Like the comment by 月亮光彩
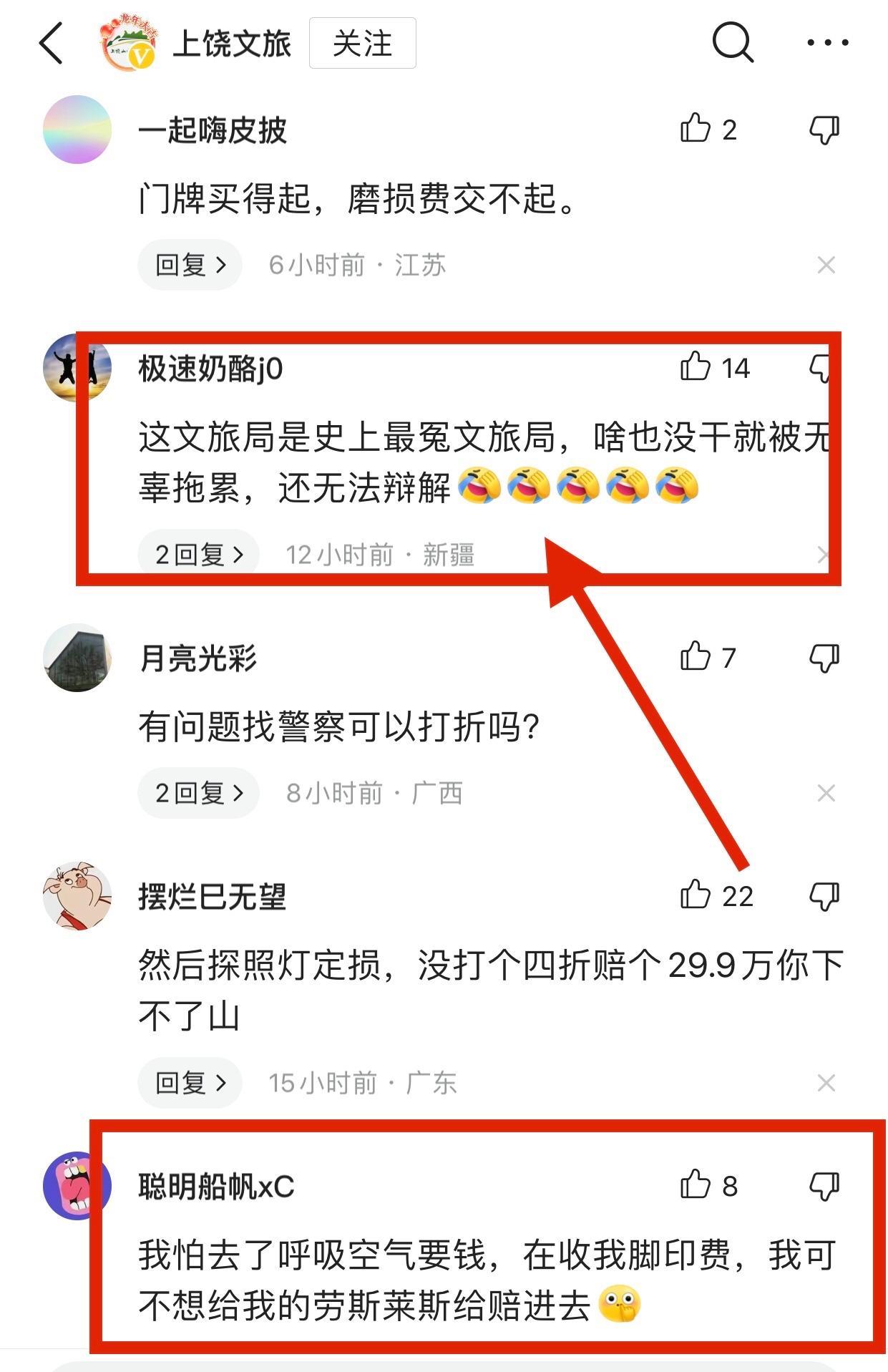Viewport: 888px width, 1372px height. (708, 657)
